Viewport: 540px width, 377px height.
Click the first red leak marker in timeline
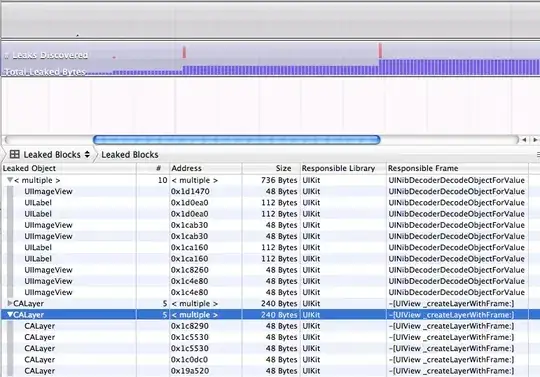coord(184,52)
